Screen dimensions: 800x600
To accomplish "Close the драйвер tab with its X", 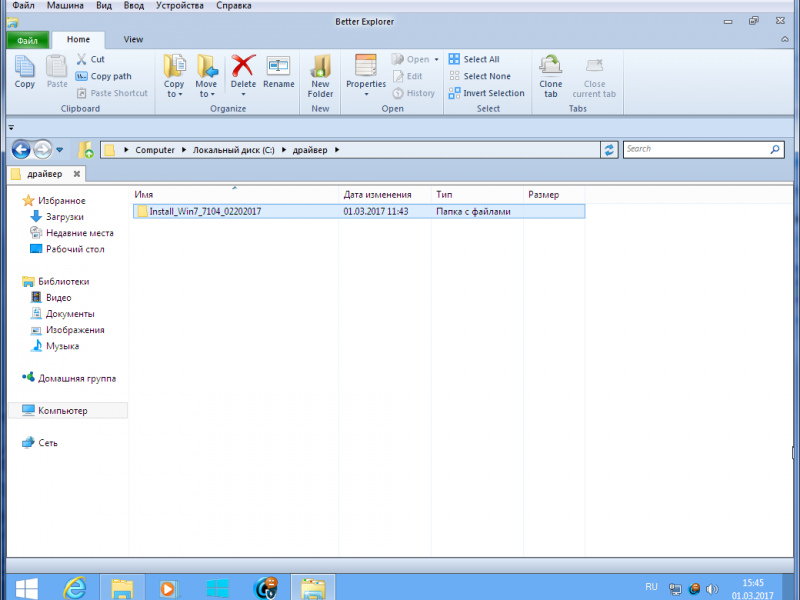I will click(77, 174).
